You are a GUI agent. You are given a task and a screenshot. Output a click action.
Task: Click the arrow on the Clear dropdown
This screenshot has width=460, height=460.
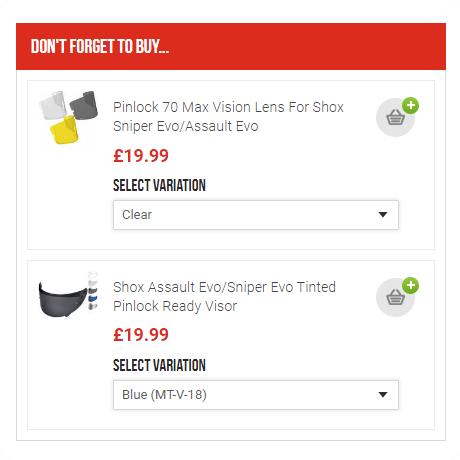pos(383,215)
